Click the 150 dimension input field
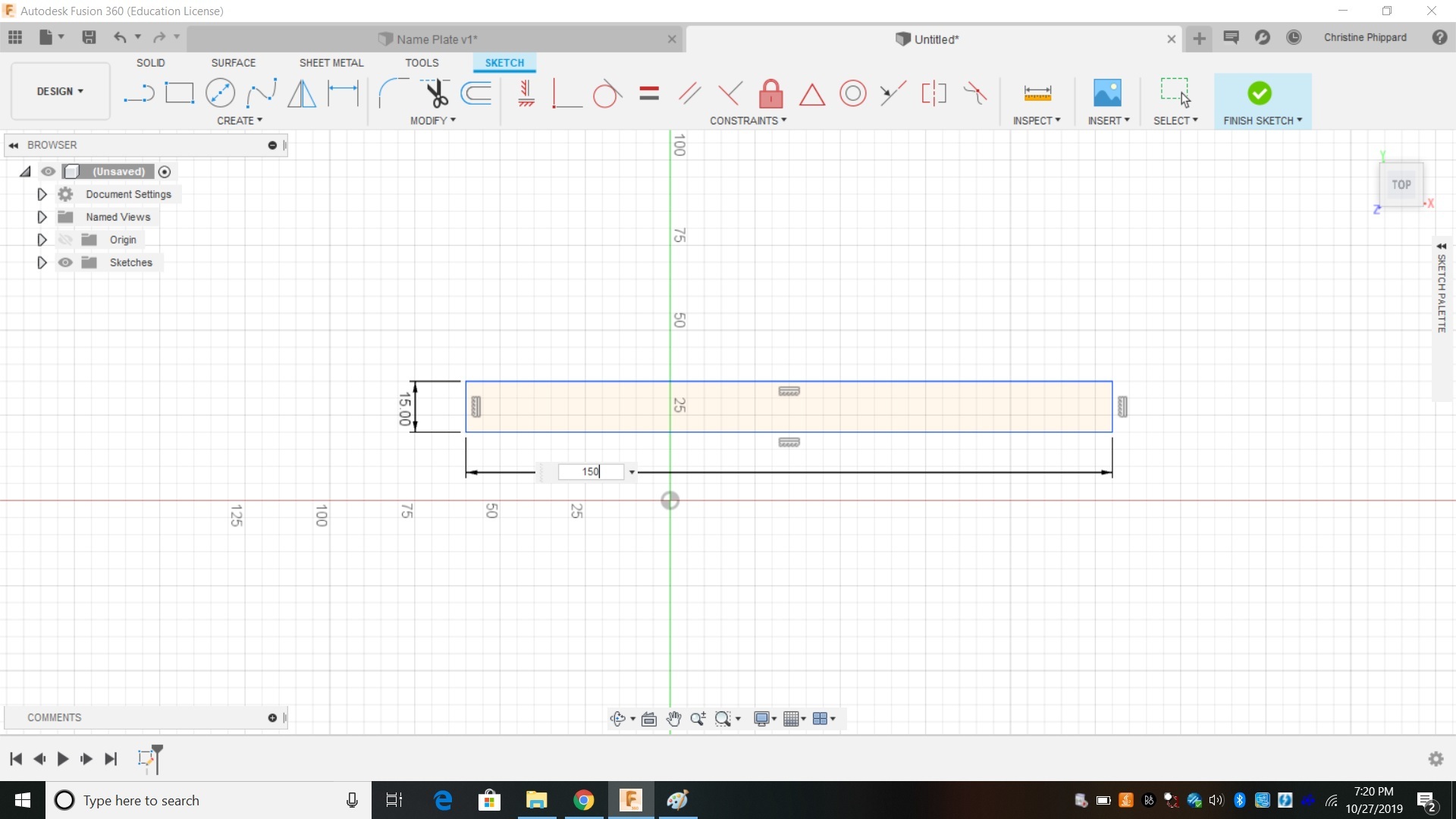 tap(590, 472)
